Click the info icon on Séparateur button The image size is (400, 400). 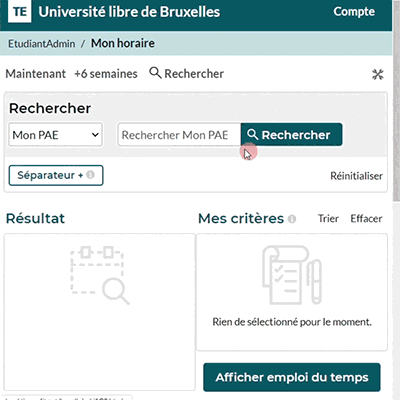90,175
